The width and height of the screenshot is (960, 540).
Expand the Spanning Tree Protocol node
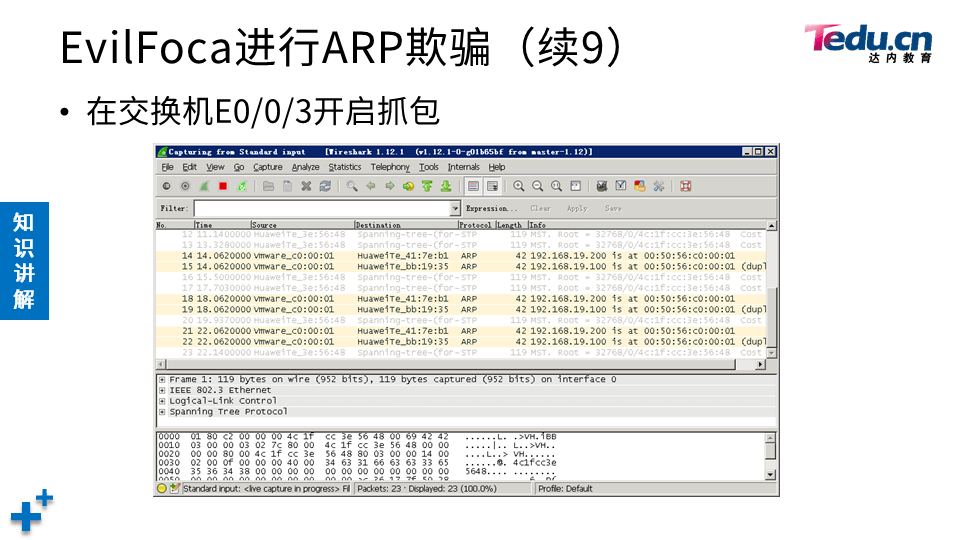coord(162,411)
